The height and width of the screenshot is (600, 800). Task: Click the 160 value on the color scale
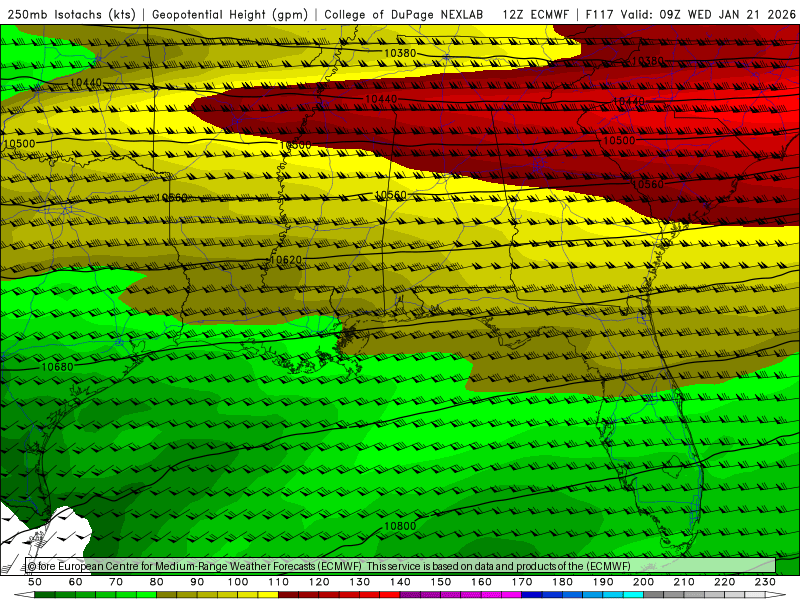(481, 582)
